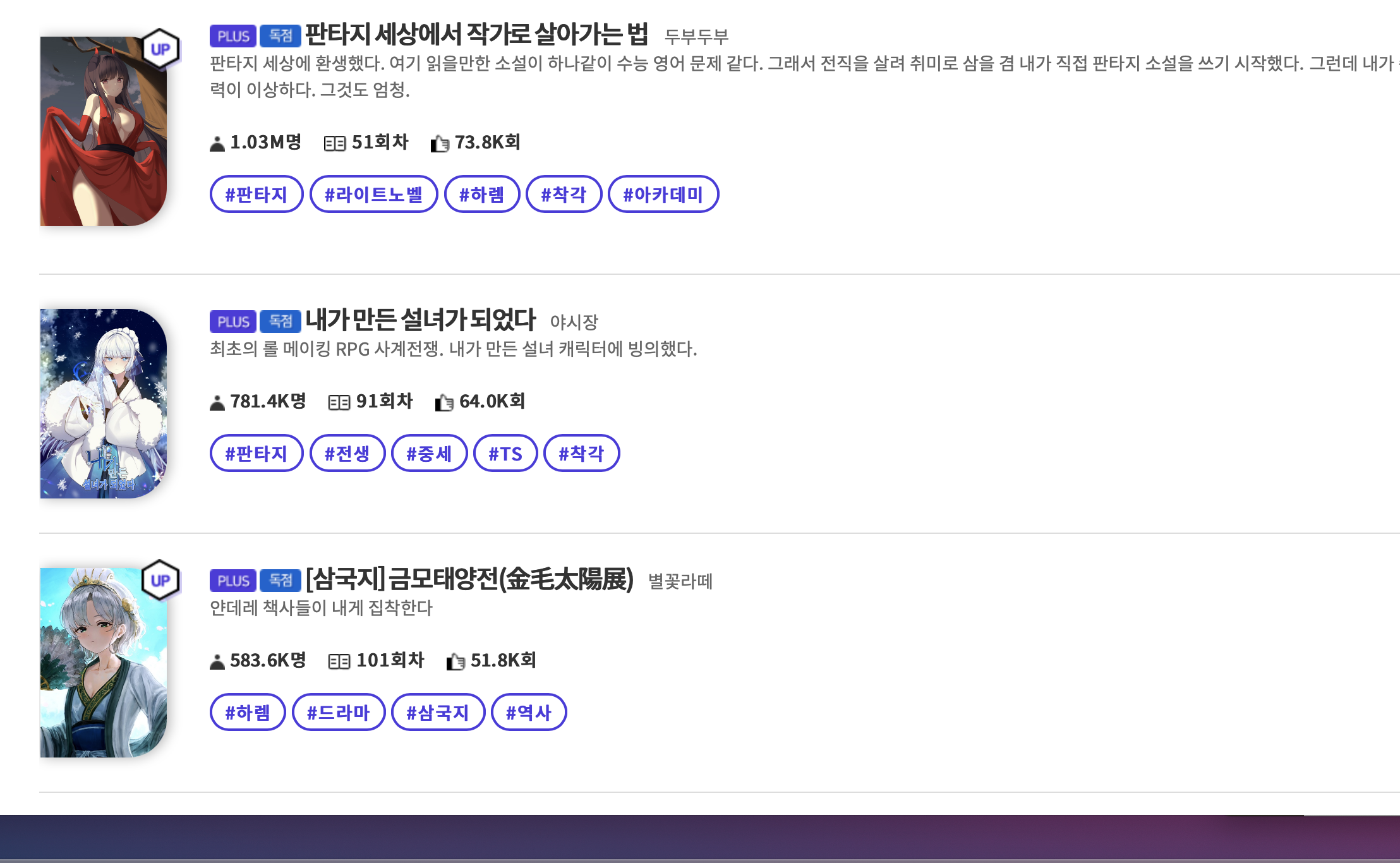Click the book icon beside 101회차
The width and height of the screenshot is (1400, 863).
[339, 661]
